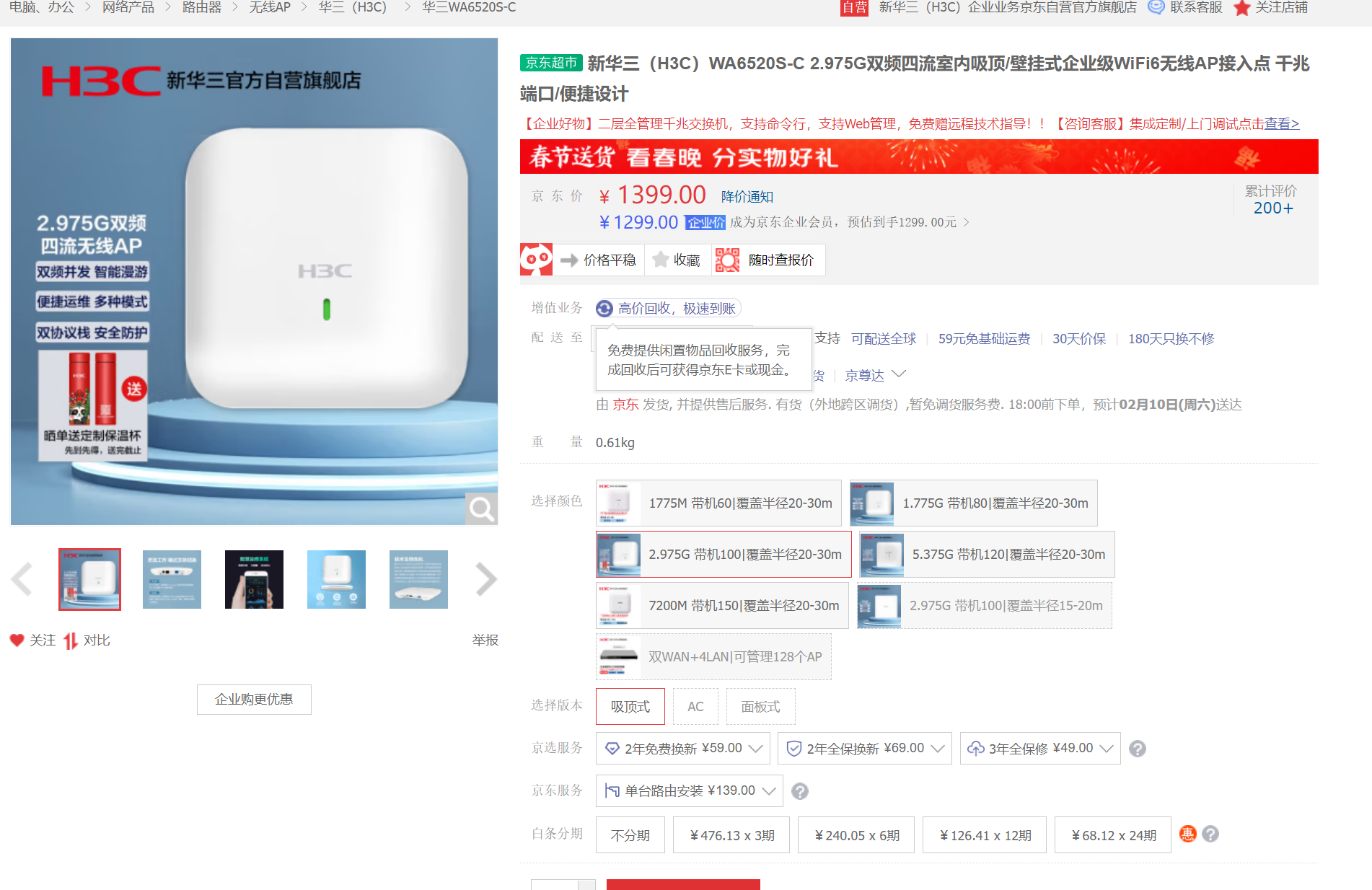Click the help icon beside 3年全保修
Screen dimensions: 1372x890
(1138, 749)
